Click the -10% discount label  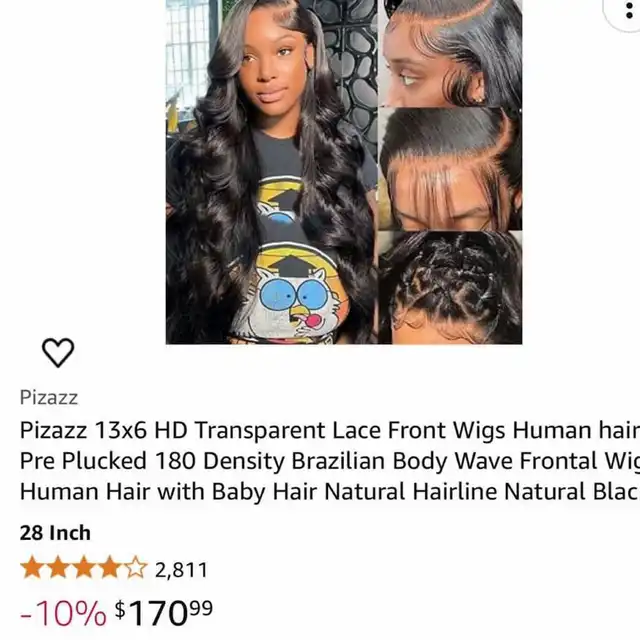63,614
